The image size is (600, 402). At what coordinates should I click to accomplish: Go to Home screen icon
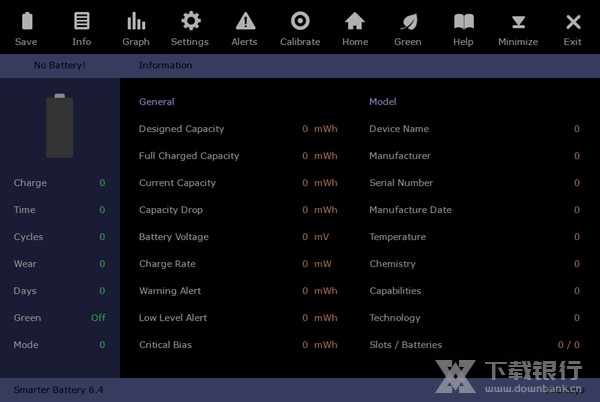coord(355,22)
